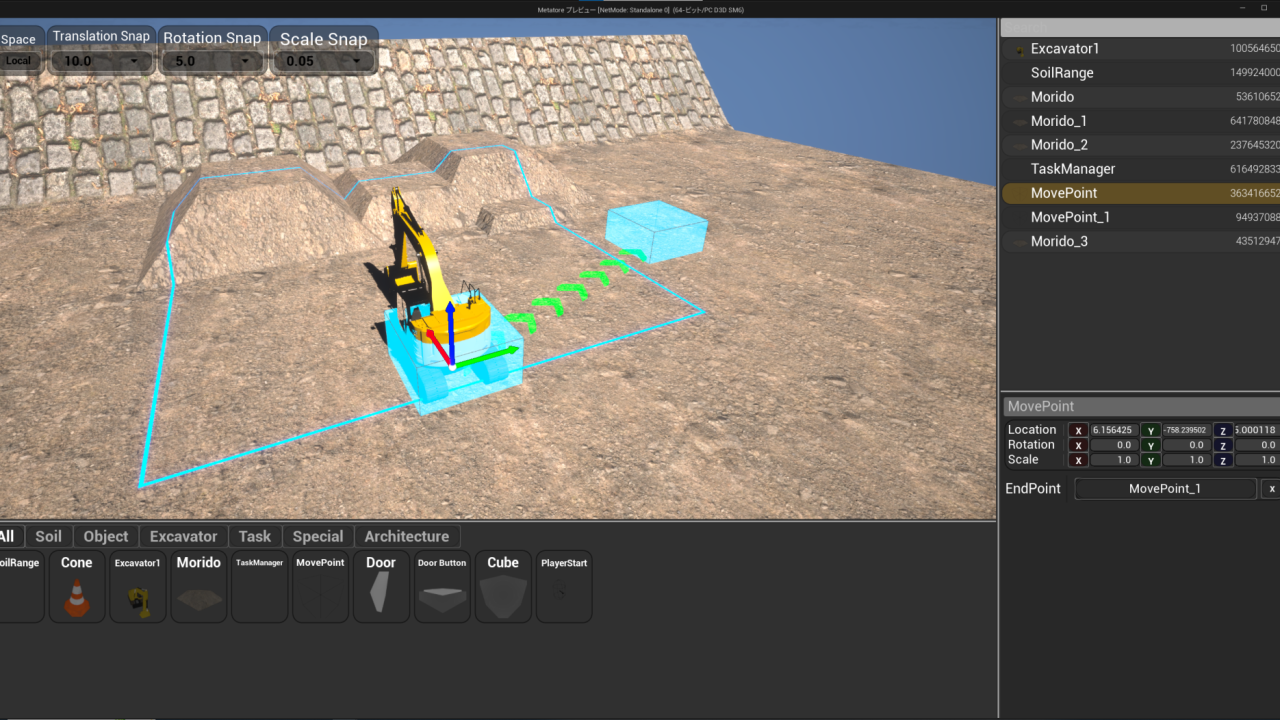This screenshot has width=1280, height=720.
Task: Select the Cube asset tile
Action: tap(503, 587)
